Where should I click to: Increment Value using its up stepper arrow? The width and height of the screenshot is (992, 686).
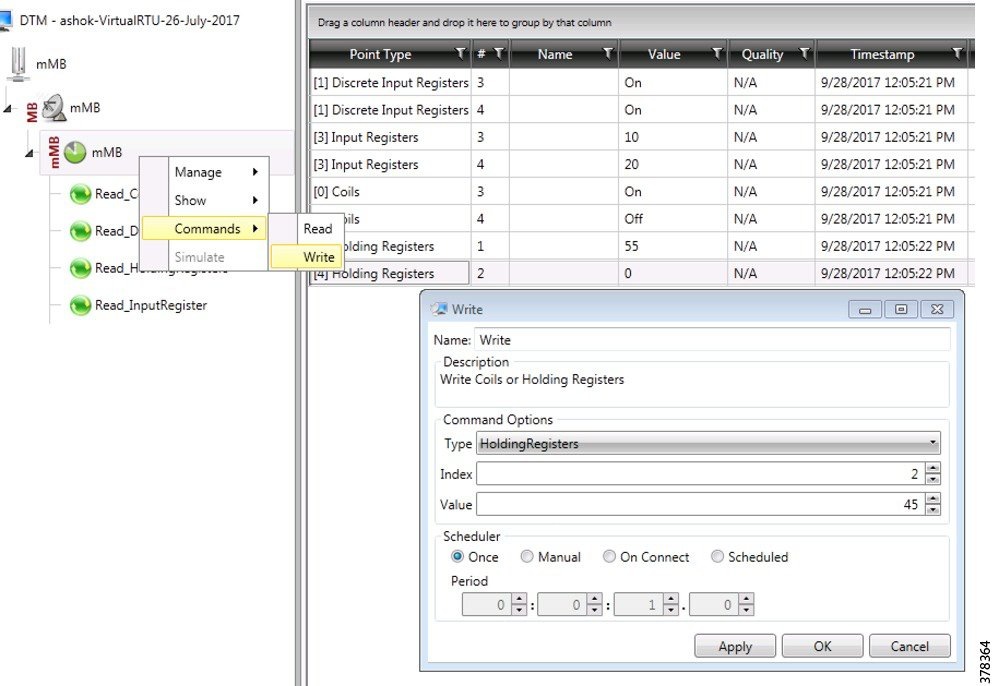pos(932,500)
